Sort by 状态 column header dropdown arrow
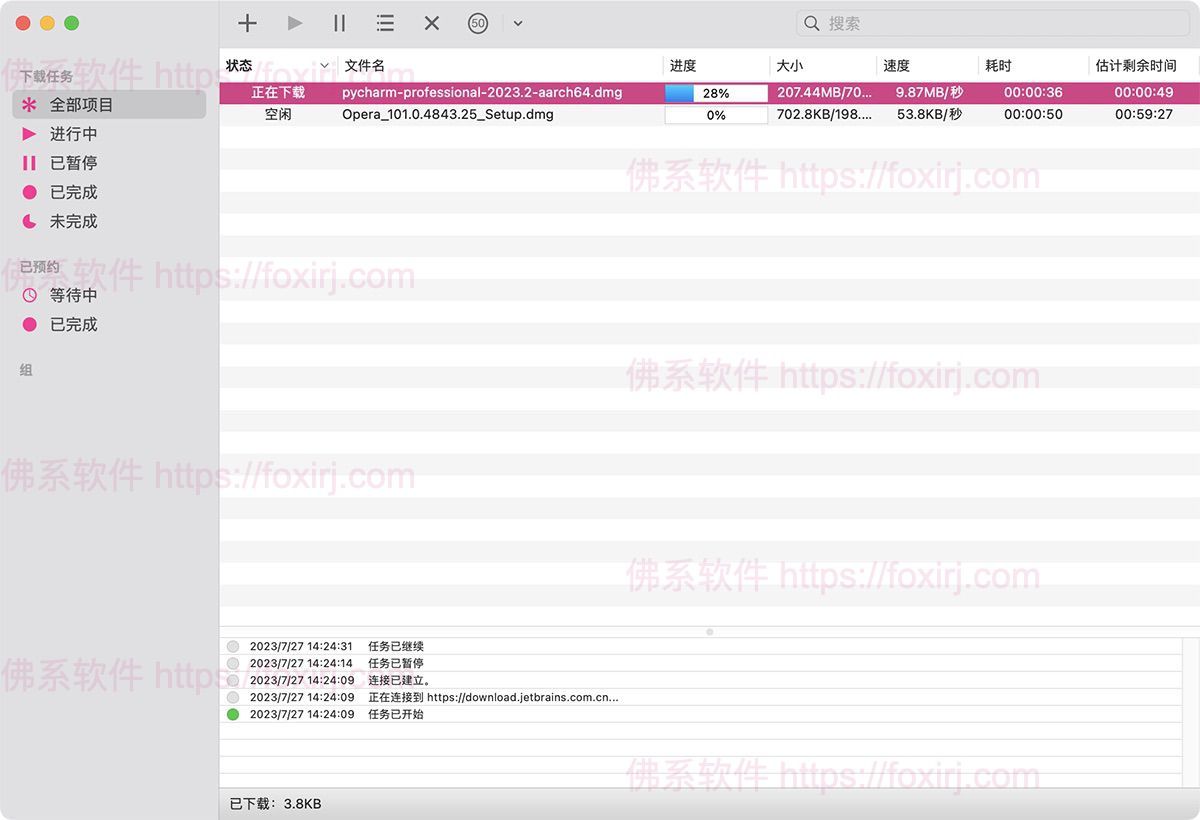The image size is (1200, 820). [x=324, y=66]
